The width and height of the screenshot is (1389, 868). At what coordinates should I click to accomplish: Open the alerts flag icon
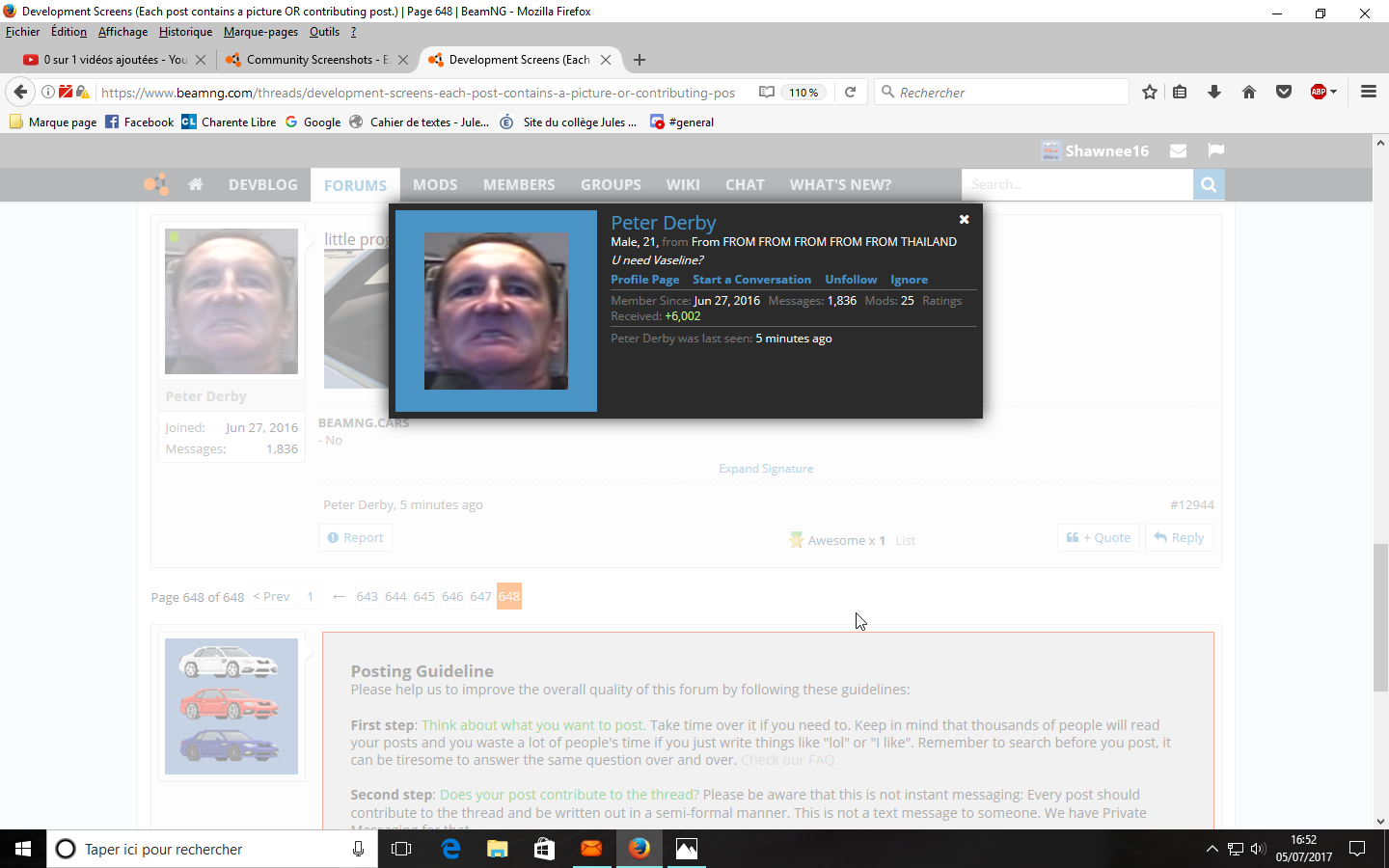pyautogui.click(x=1215, y=150)
